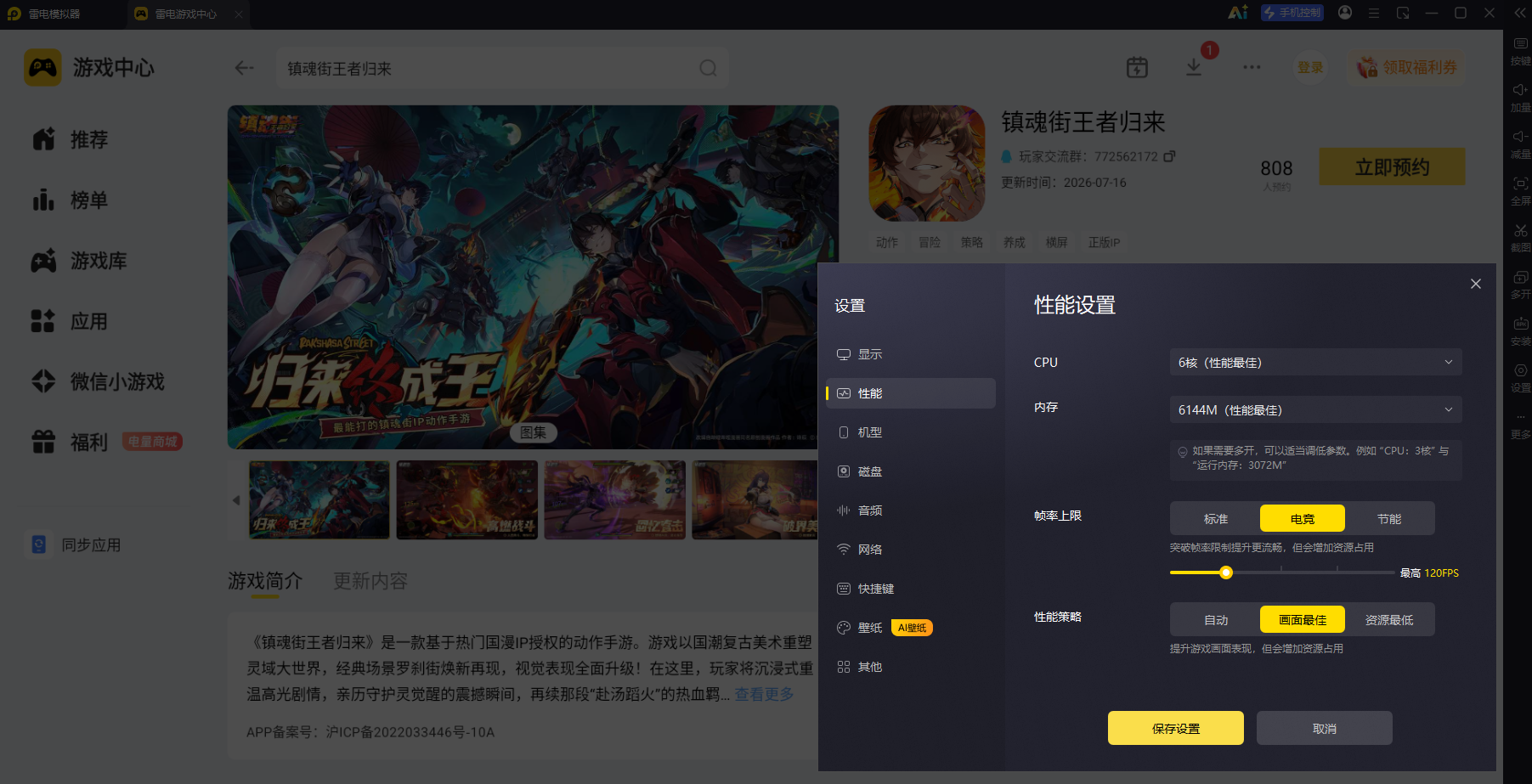The image size is (1532, 784).
Task: Click the 登录 login button
Action: point(1310,67)
